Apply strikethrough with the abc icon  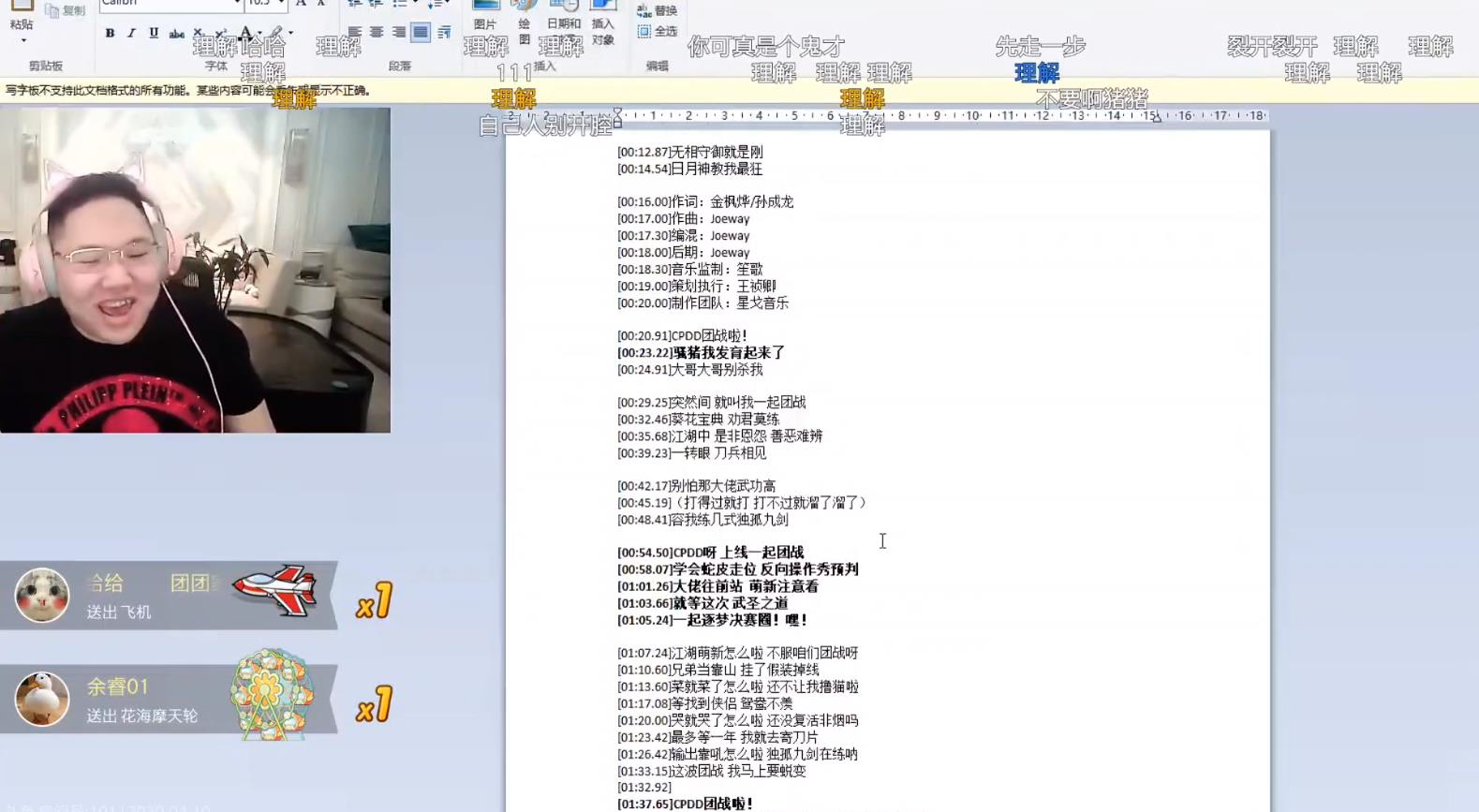pyautogui.click(x=176, y=33)
